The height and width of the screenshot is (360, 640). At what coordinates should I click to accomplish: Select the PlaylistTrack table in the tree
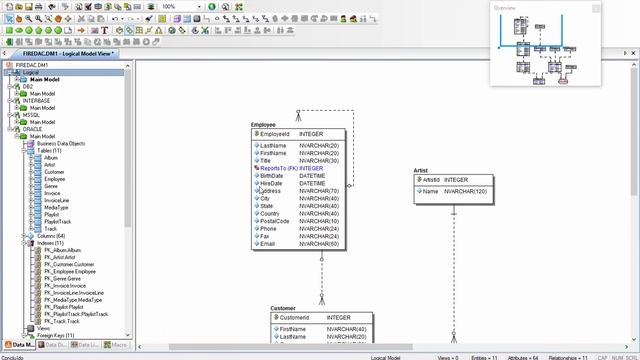[x=58, y=222]
